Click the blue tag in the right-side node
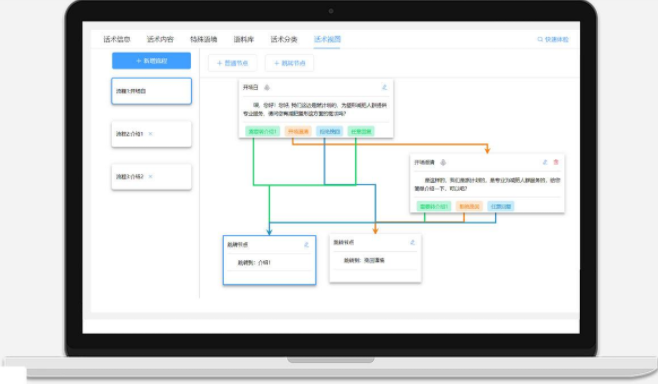Viewport: 658px width, 384px height. pyautogui.click(x=501, y=206)
